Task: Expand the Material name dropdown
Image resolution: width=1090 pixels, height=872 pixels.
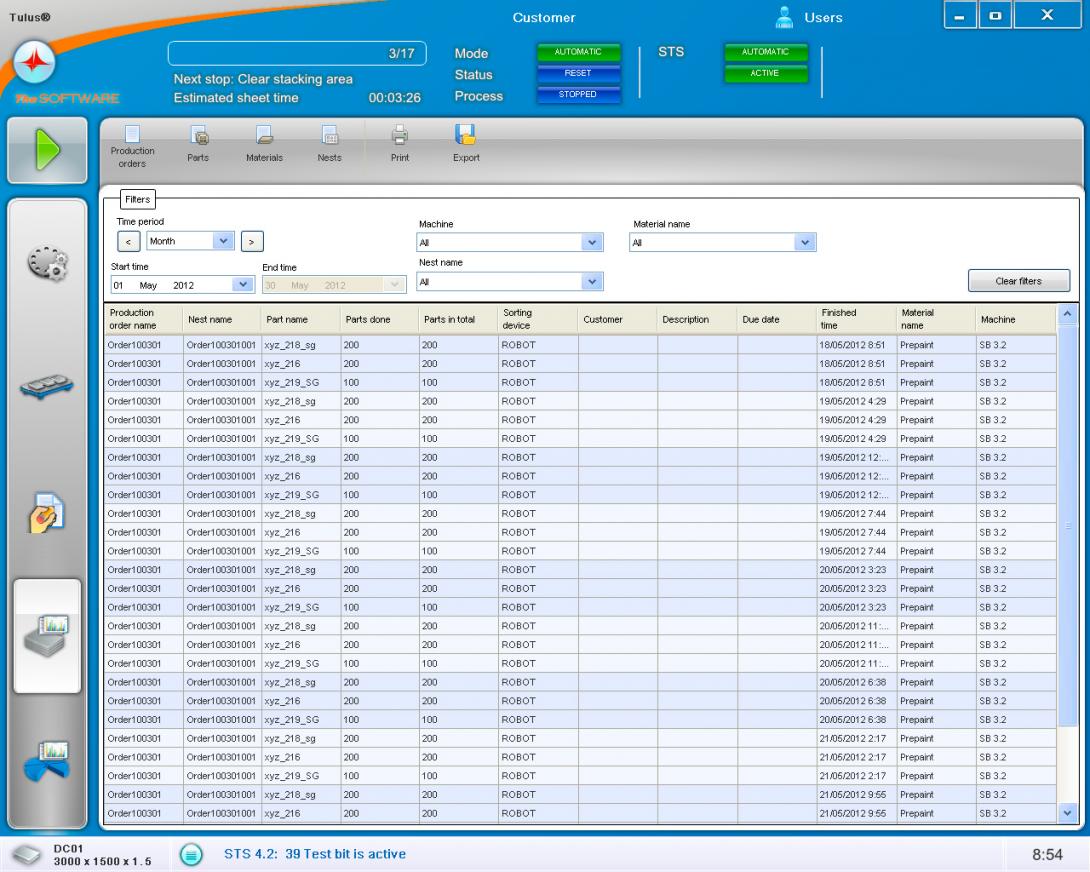Action: pyautogui.click(x=804, y=242)
